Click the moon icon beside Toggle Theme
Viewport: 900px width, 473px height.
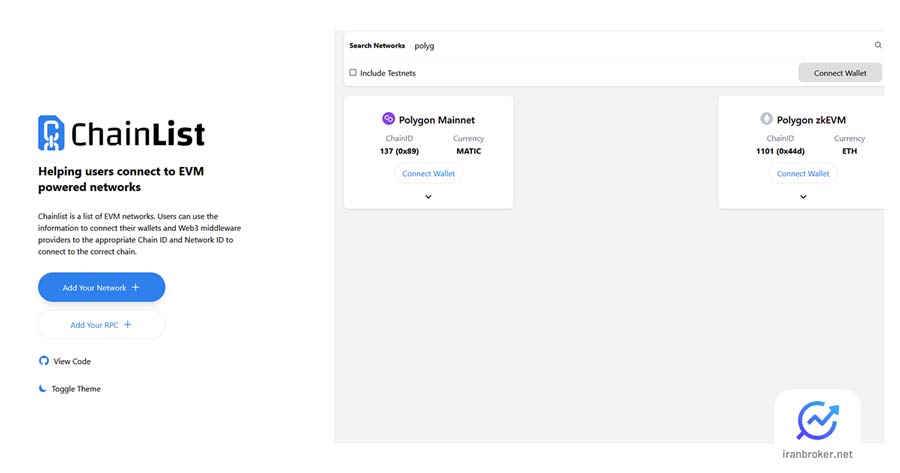tap(42, 388)
